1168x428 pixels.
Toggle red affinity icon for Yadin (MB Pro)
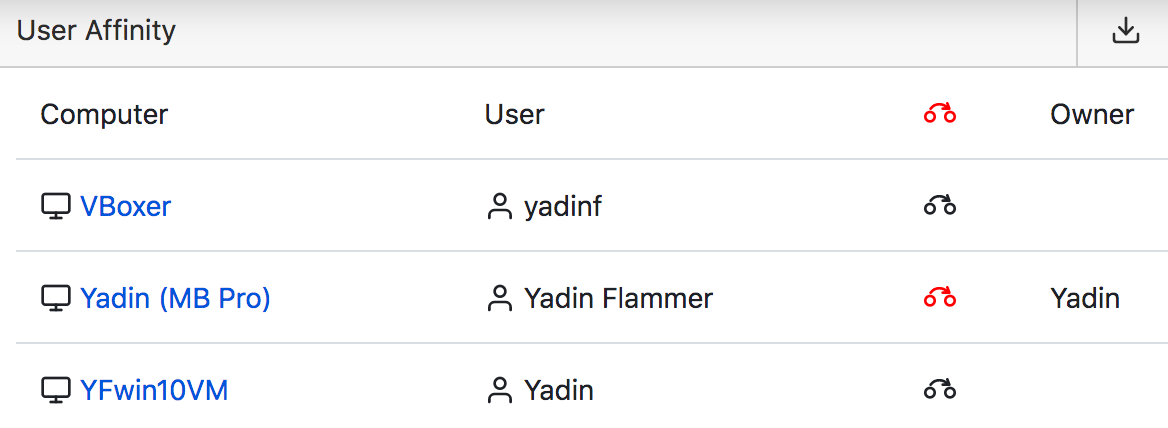click(939, 298)
